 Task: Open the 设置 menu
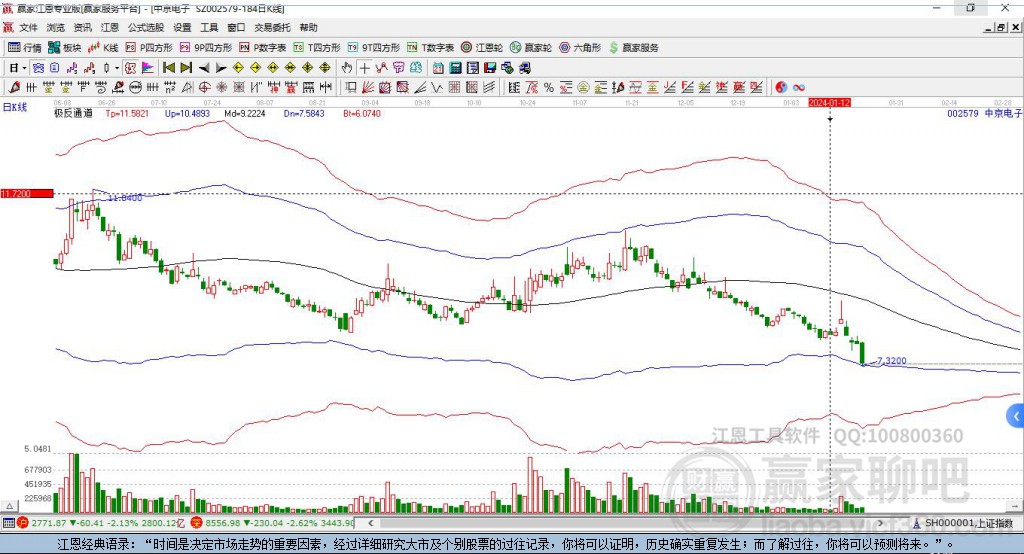(x=182, y=27)
